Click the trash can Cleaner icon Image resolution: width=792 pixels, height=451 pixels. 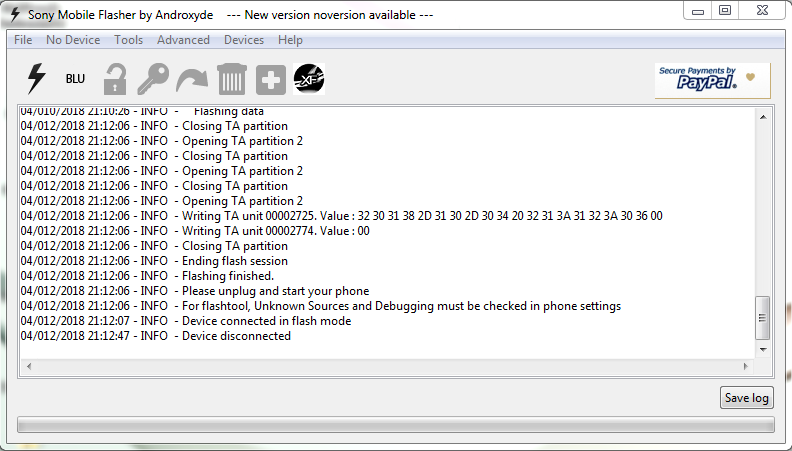point(232,79)
